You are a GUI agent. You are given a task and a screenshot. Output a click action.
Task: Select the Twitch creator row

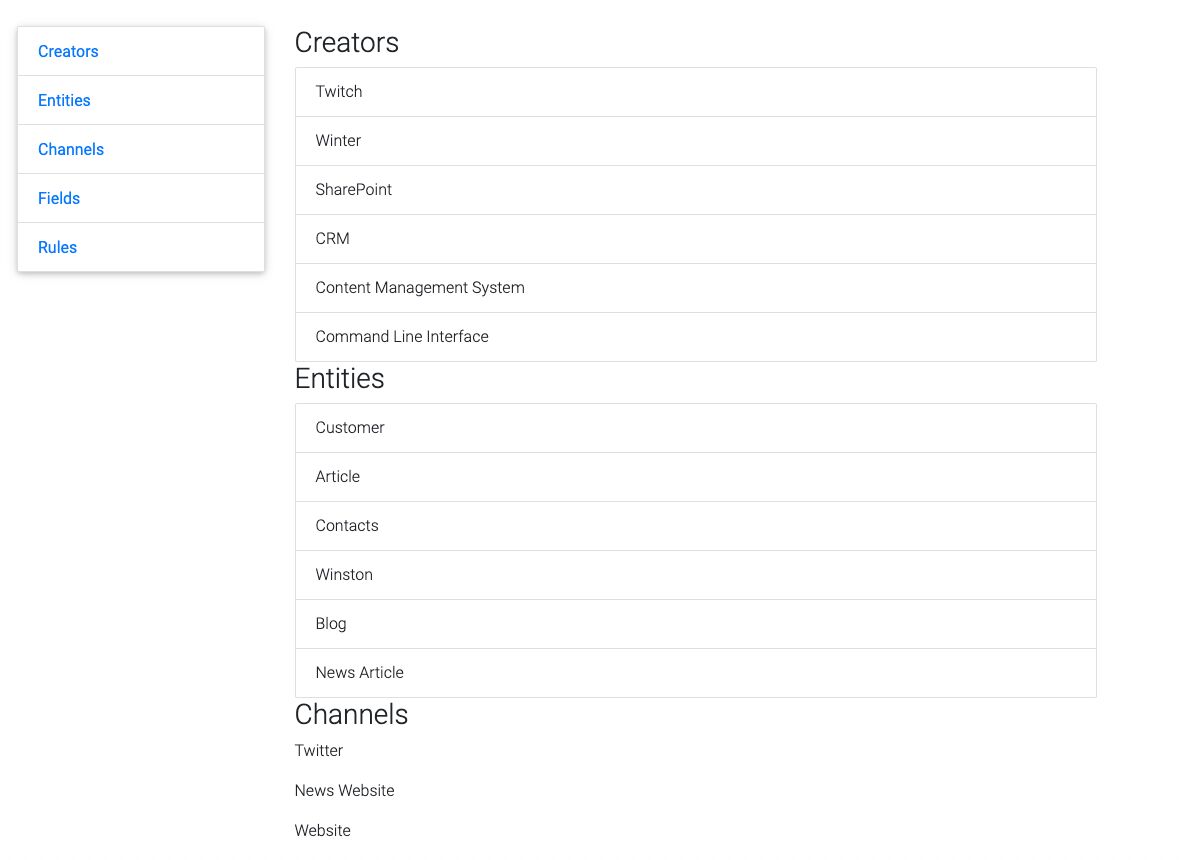[x=695, y=92]
